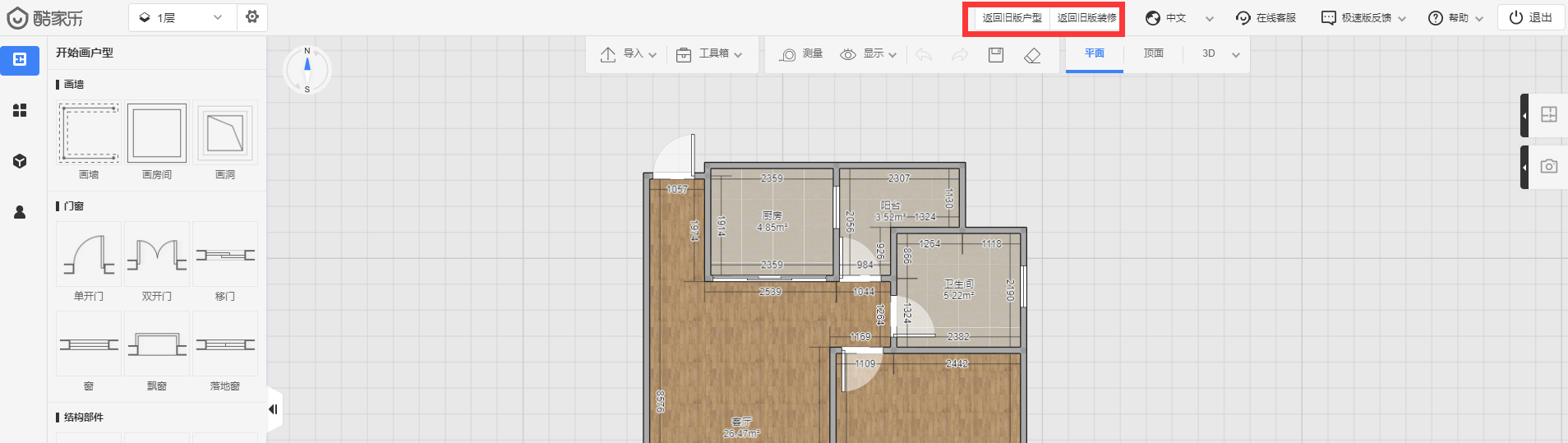Open the 3D cube model library icon

pos(20,161)
